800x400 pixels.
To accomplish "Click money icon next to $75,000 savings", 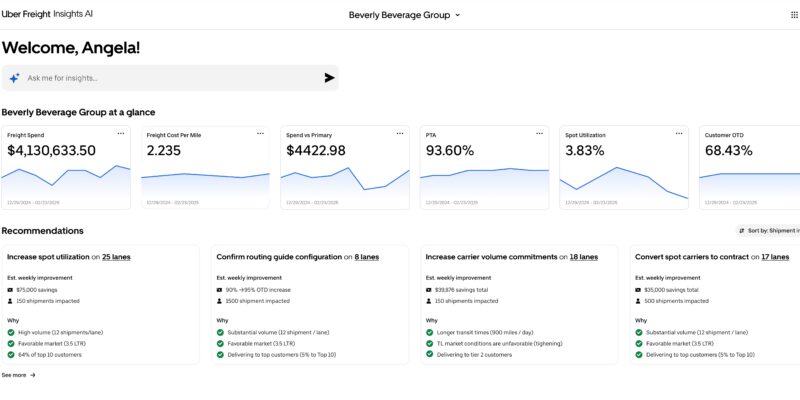I will [10, 290].
